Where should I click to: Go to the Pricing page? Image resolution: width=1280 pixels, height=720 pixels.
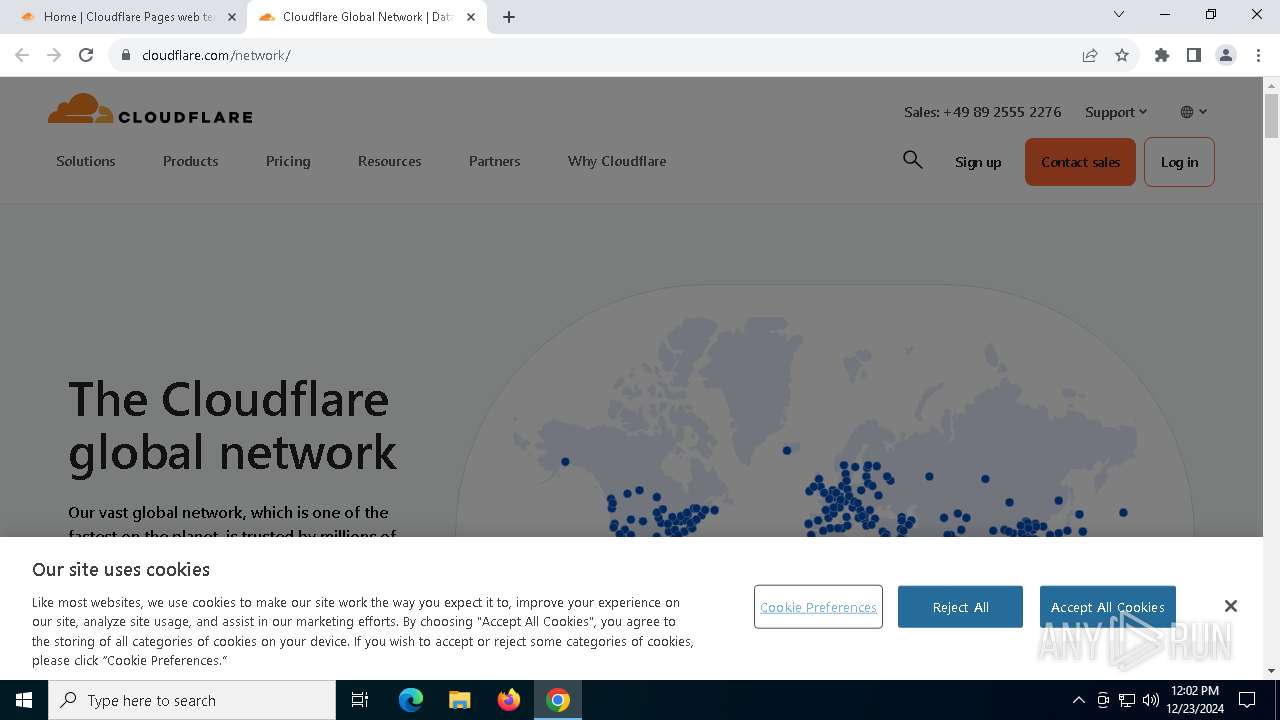click(288, 161)
